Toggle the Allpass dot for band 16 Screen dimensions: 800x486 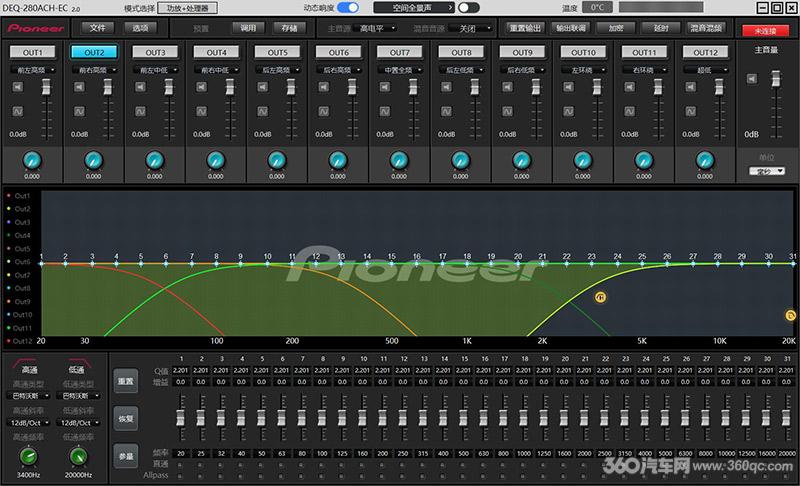[x=483, y=476]
